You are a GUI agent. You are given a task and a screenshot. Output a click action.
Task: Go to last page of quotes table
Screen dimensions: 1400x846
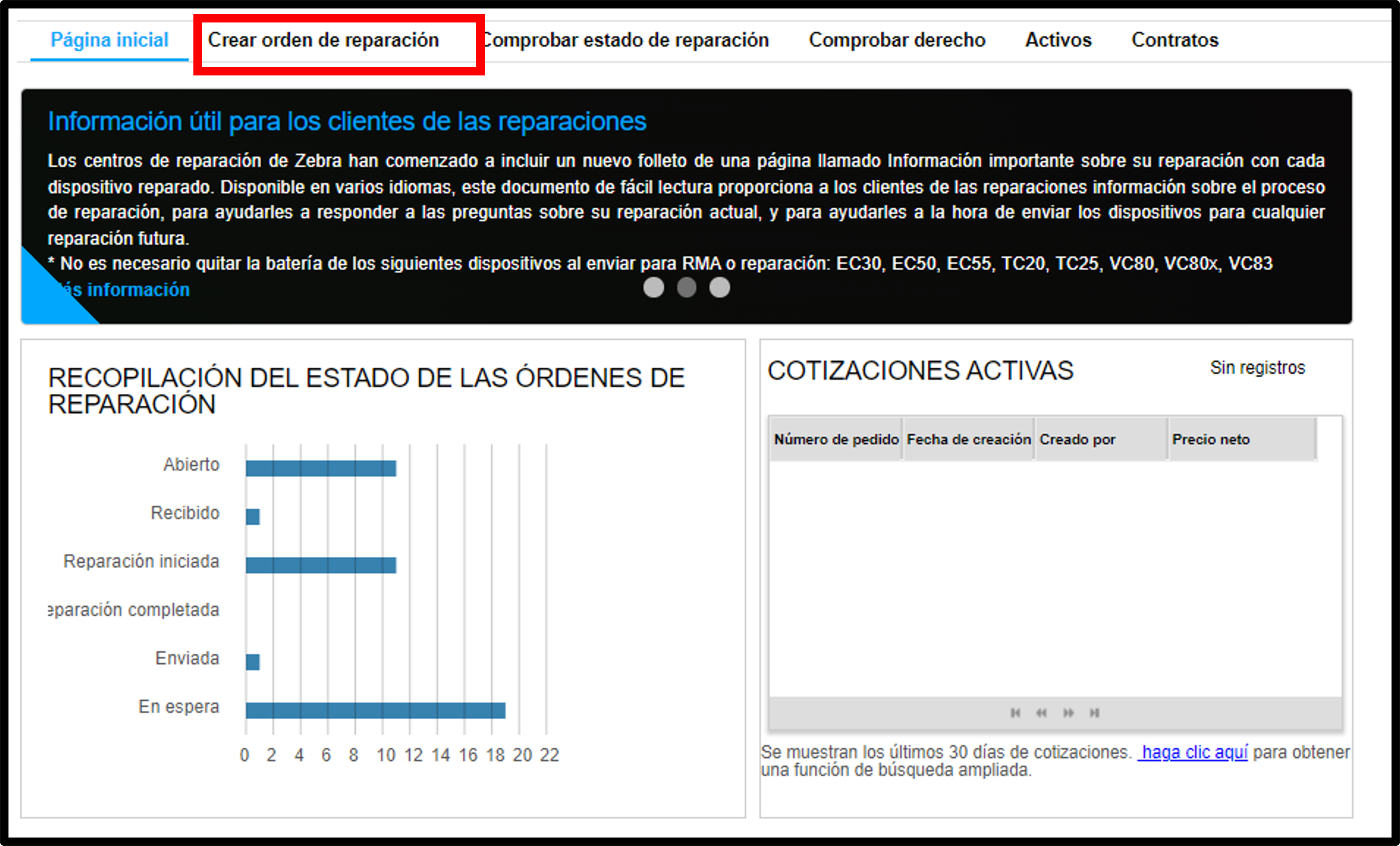1095,712
